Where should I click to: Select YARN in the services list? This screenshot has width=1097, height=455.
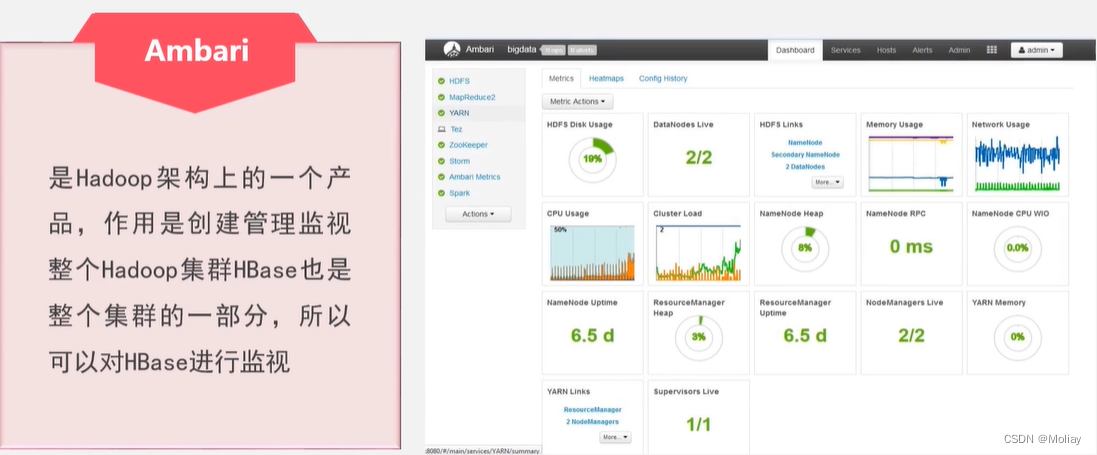coord(459,113)
